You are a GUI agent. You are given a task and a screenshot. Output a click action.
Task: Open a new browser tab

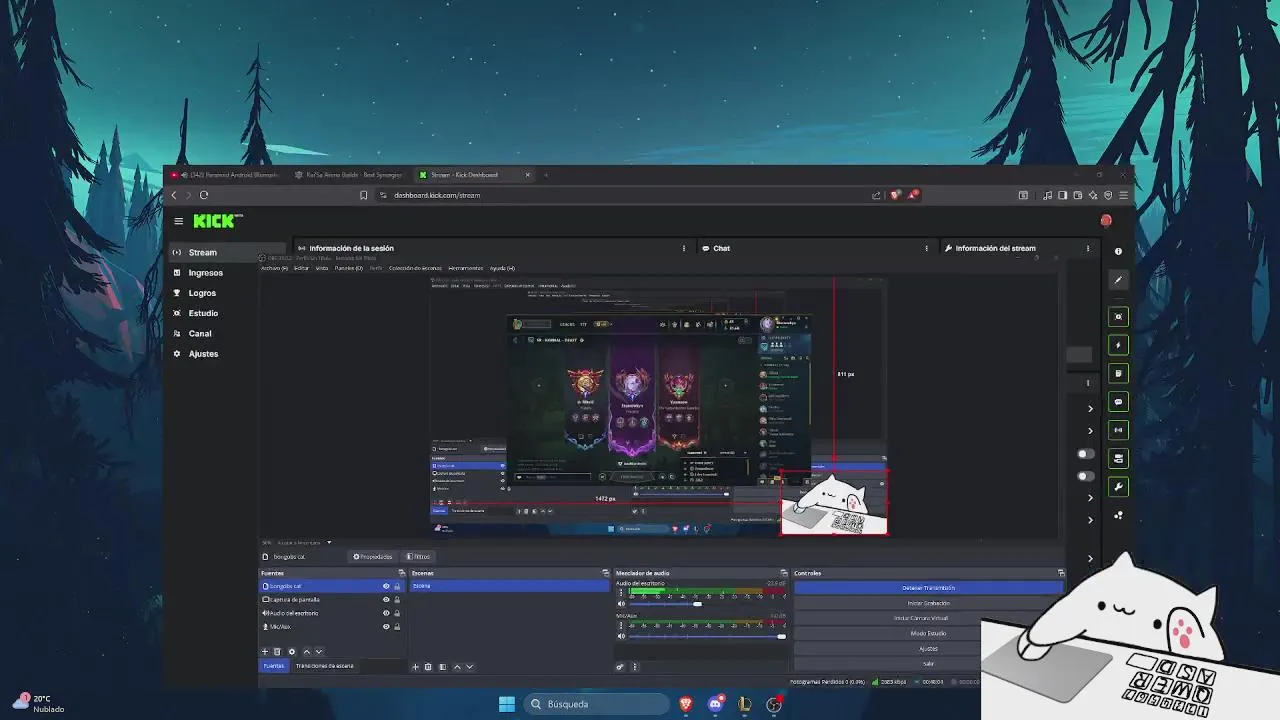point(546,175)
